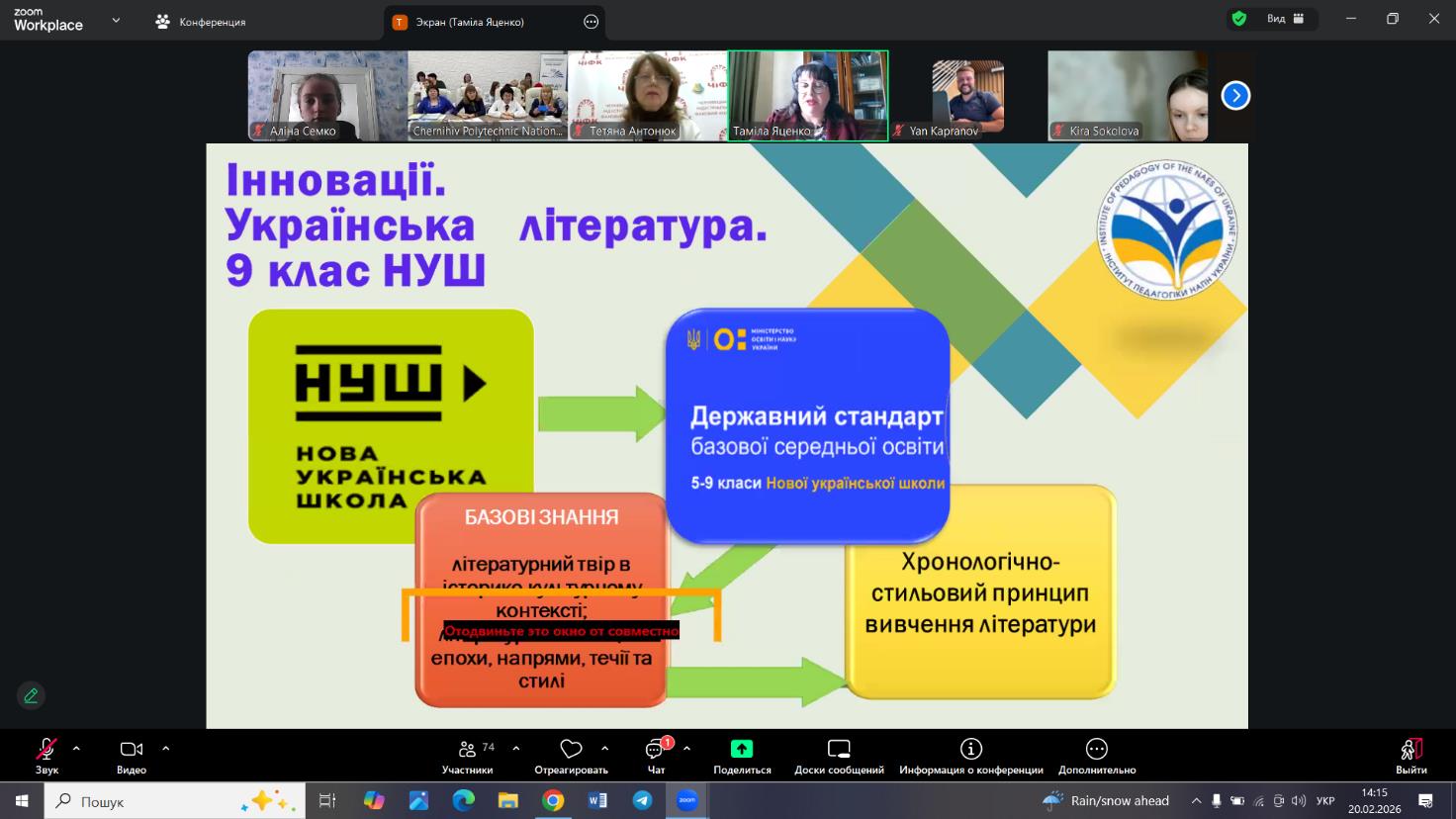Screen dimensions: 1456x819
Task: Expand audio options arrow next to Звук
Action: (x=76, y=749)
